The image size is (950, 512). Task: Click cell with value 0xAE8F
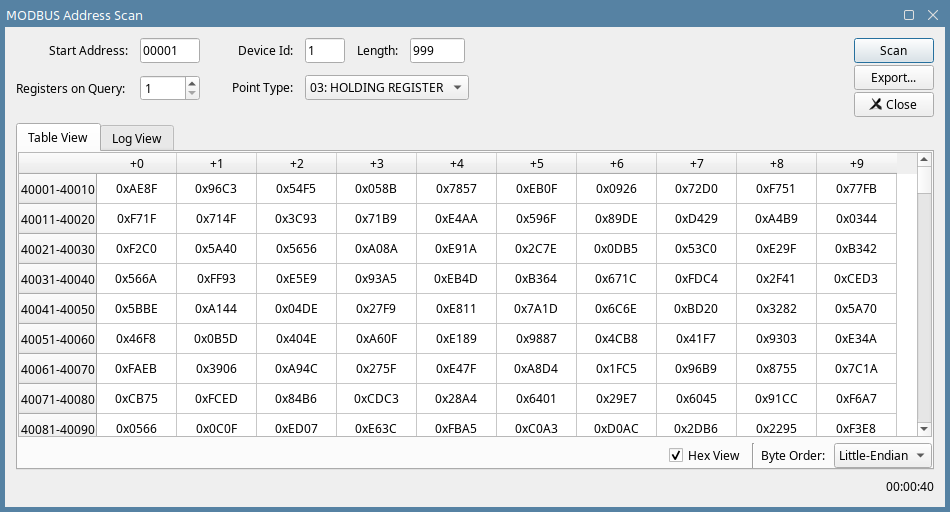point(137,188)
